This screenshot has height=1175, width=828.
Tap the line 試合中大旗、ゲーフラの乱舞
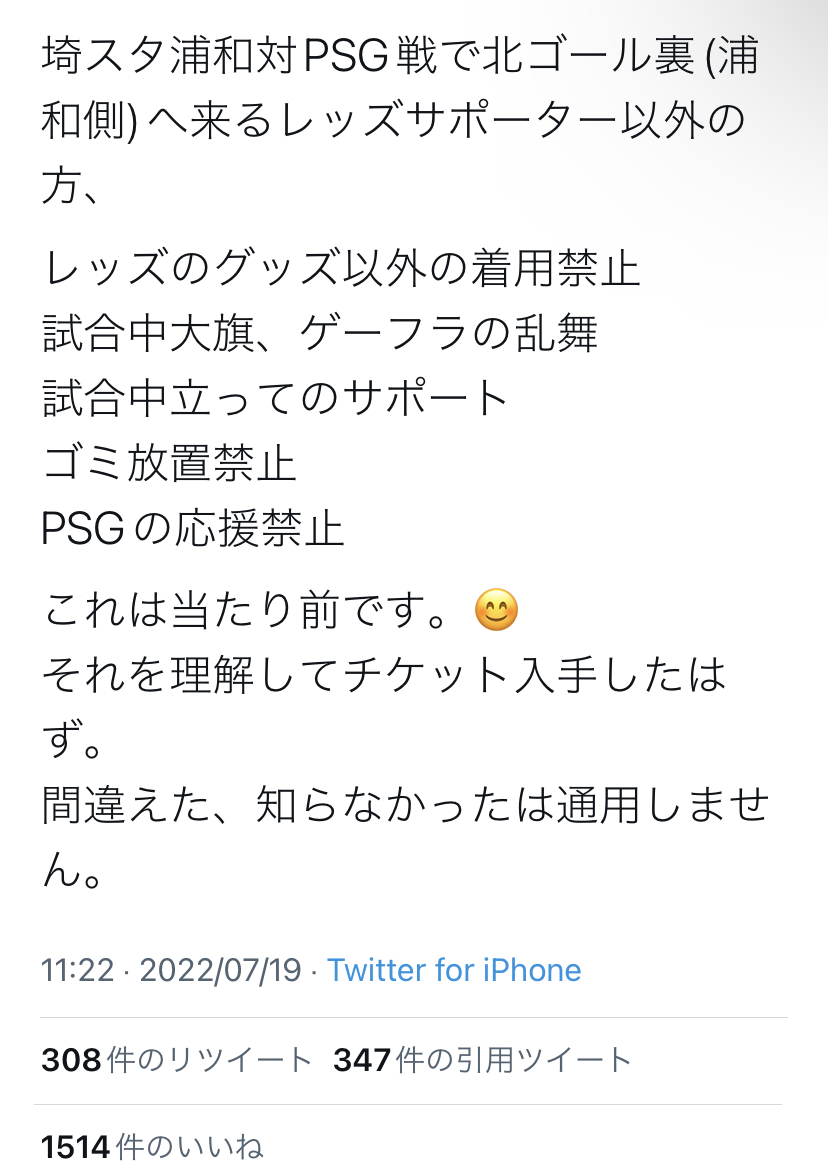320,333
